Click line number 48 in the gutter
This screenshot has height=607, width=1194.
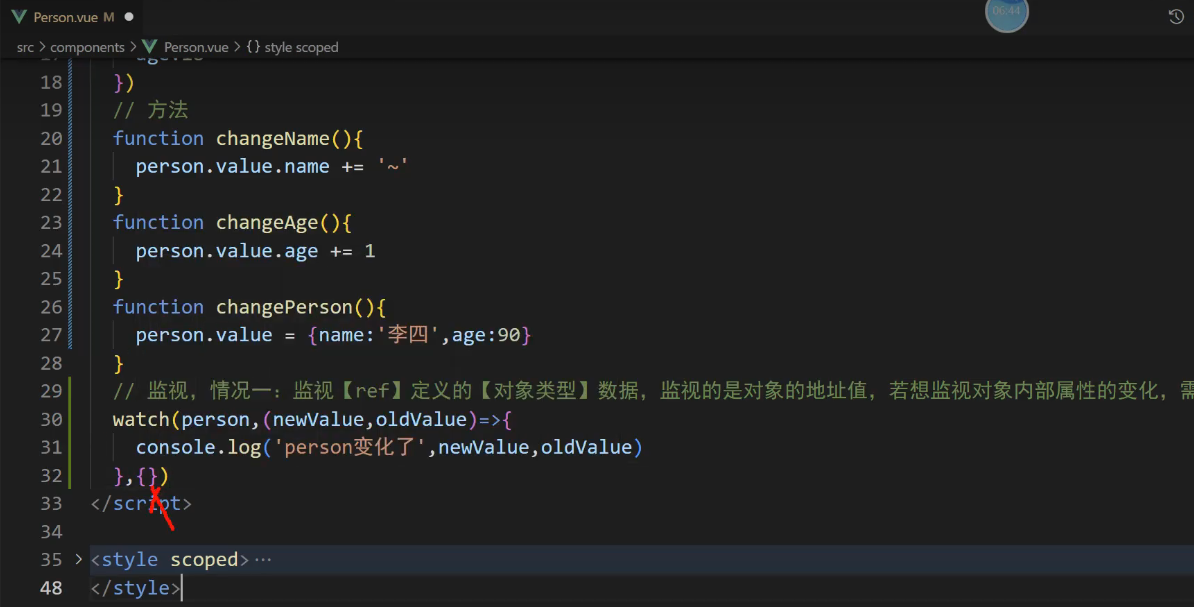(51, 588)
